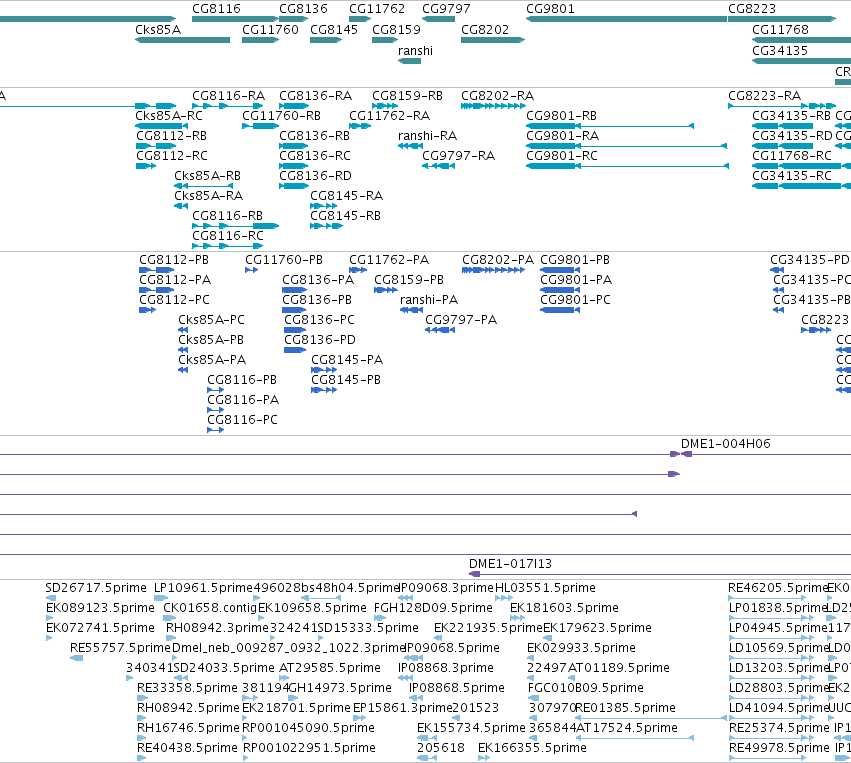The width and height of the screenshot is (851, 763).
Task: Select EST EK089123.5prime label
Action: tap(100, 608)
